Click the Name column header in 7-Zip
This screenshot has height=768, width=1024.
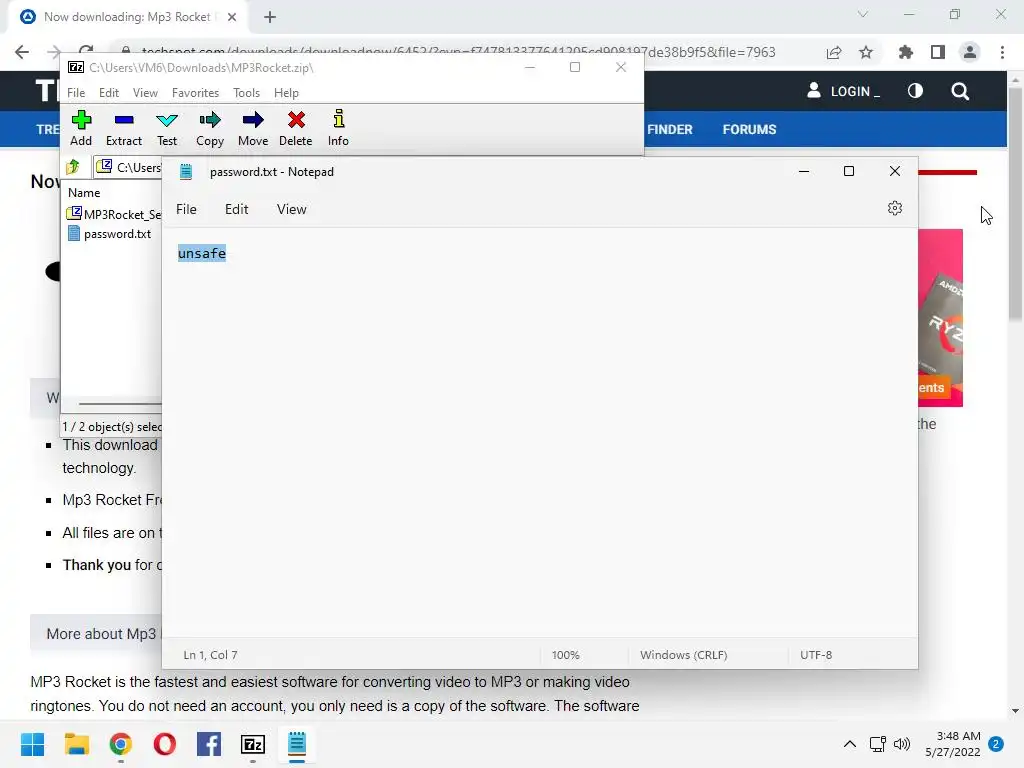point(84,193)
